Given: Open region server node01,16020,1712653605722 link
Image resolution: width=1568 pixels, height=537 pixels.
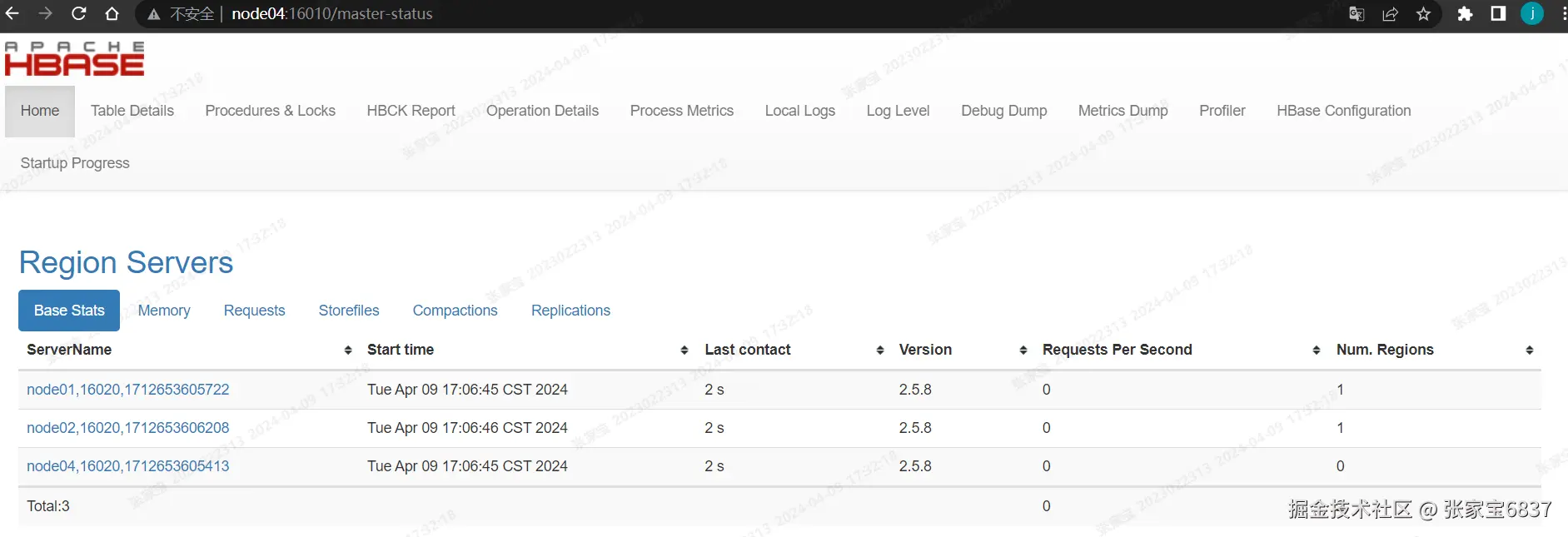Looking at the screenshot, I should 127,390.
